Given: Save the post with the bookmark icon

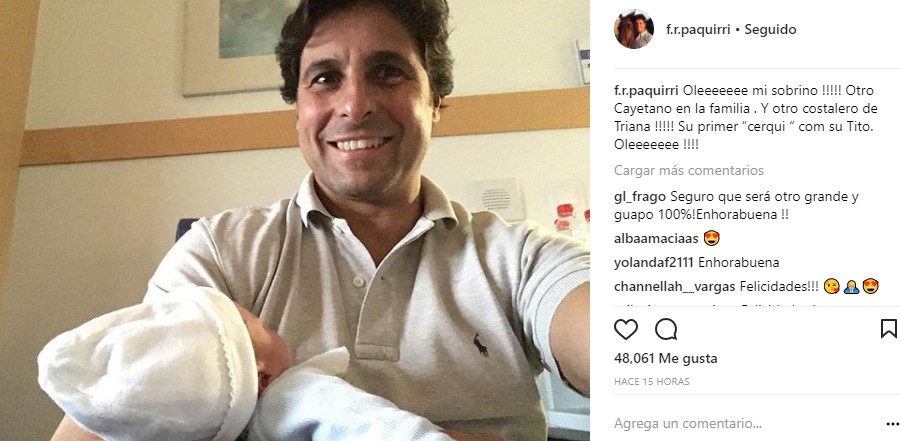Looking at the screenshot, I should click(x=888, y=329).
